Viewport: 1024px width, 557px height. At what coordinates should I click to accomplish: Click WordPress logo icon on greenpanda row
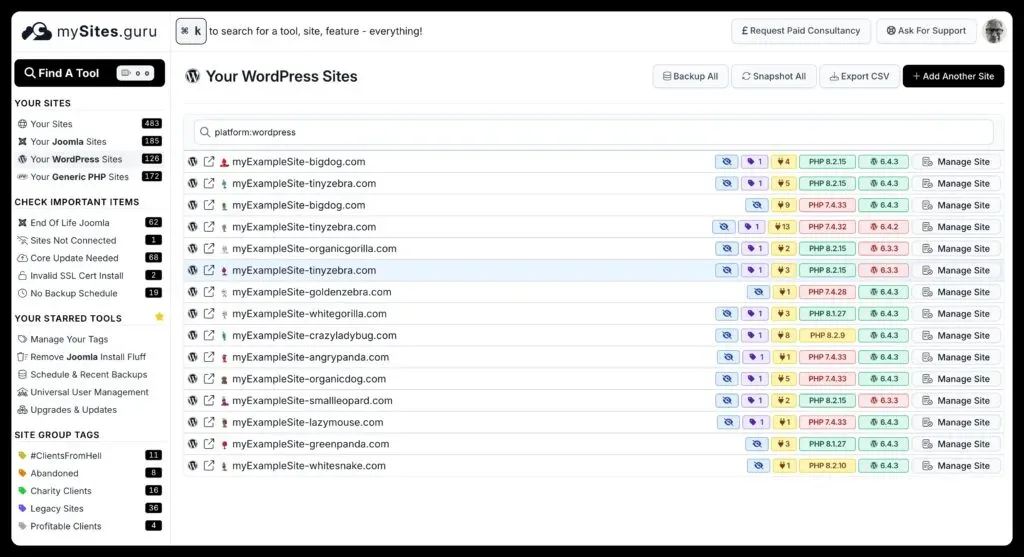(193, 444)
